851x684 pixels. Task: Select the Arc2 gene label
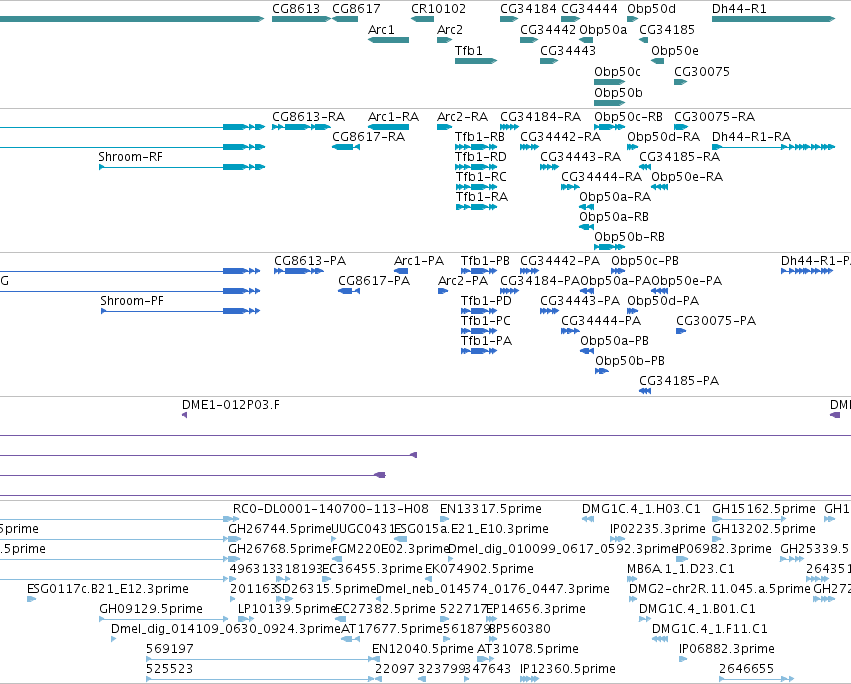coord(450,29)
